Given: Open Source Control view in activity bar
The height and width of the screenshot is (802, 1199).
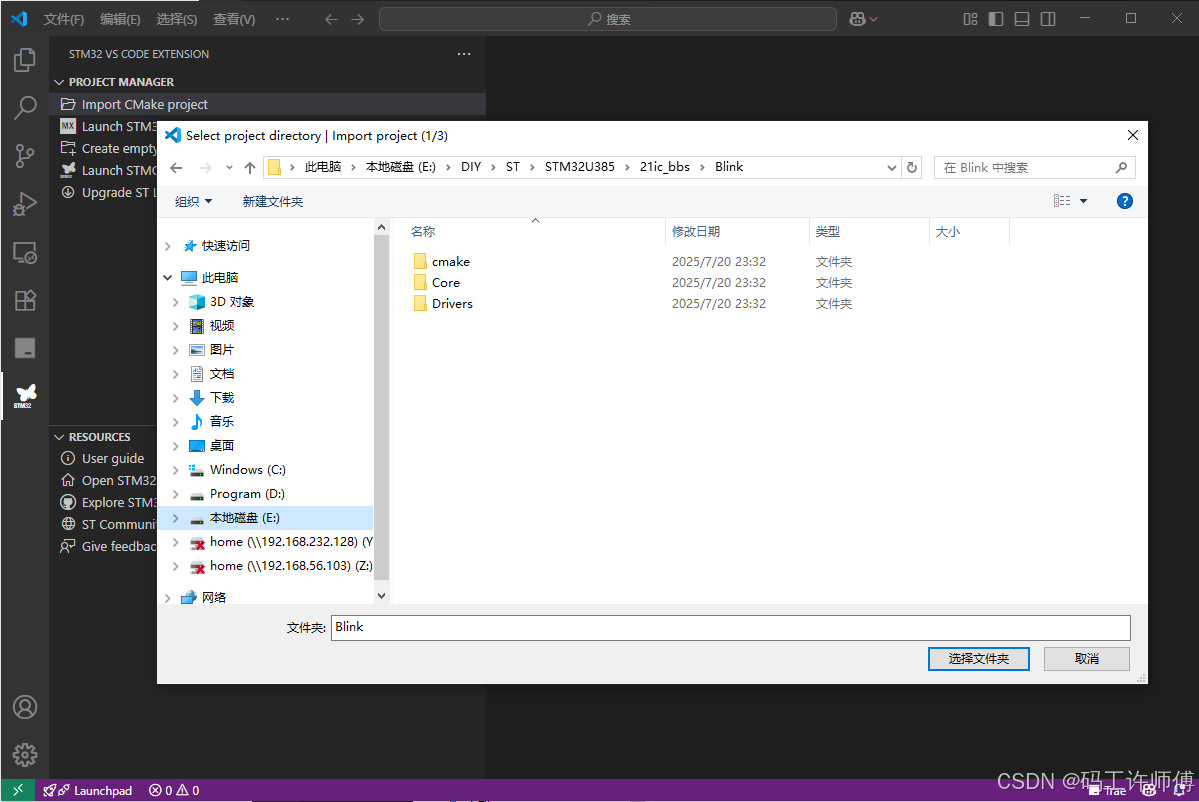Looking at the screenshot, I should click(24, 156).
